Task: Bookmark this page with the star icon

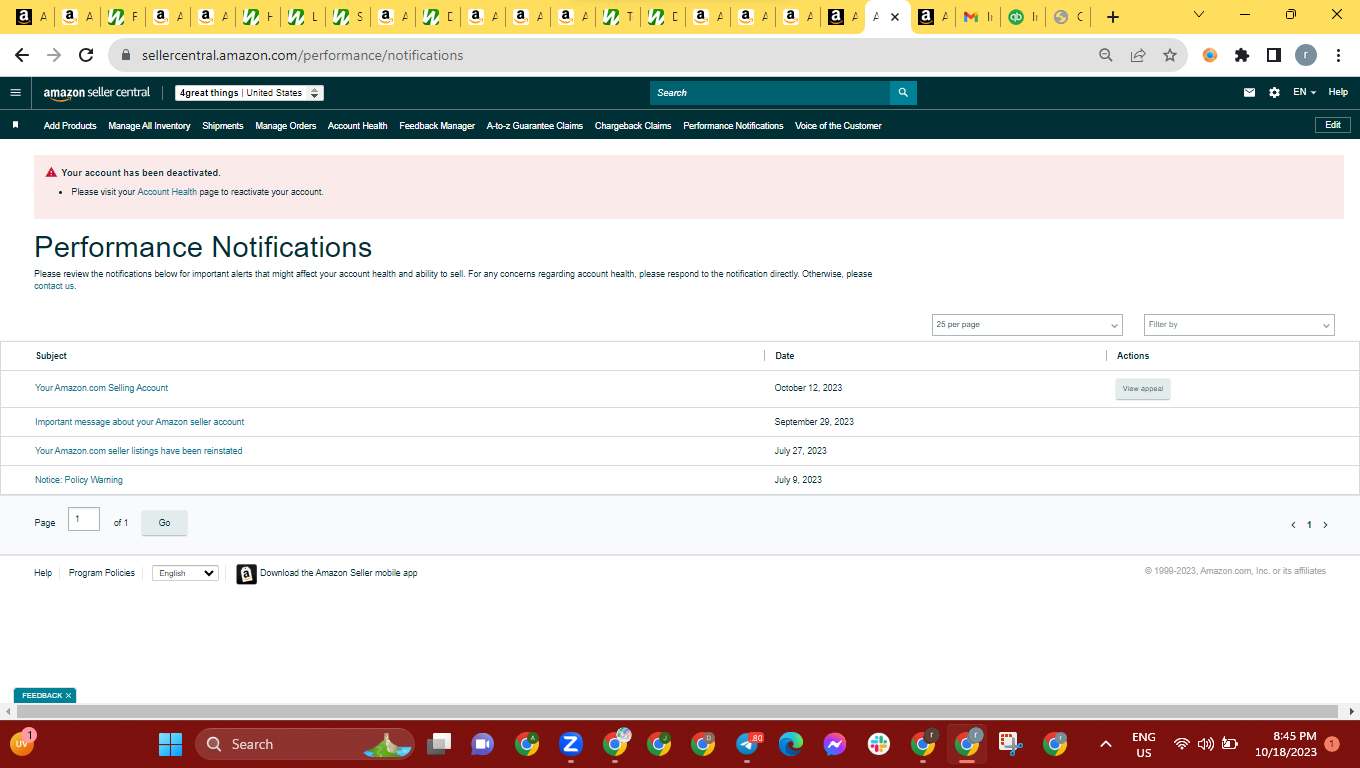Action: coord(1170,55)
